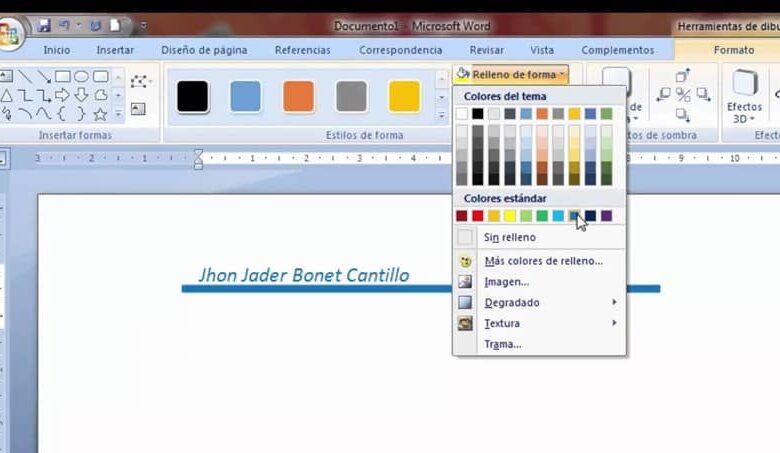Click the Redo icon in quick access toolbar
Screen dimensions: 780x453
pyautogui.click(x=96, y=25)
